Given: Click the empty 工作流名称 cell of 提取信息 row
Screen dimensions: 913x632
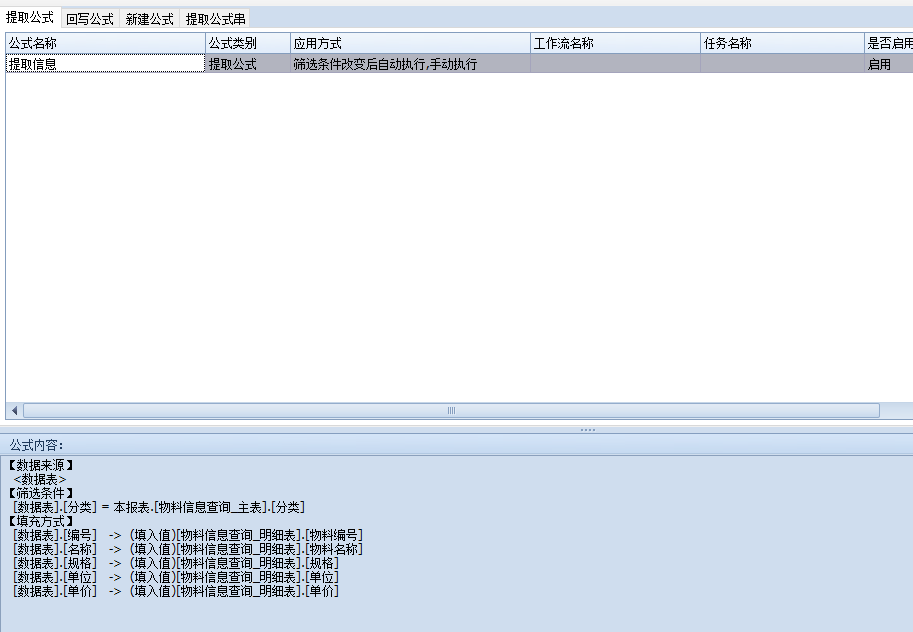Looking at the screenshot, I should [615, 63].
